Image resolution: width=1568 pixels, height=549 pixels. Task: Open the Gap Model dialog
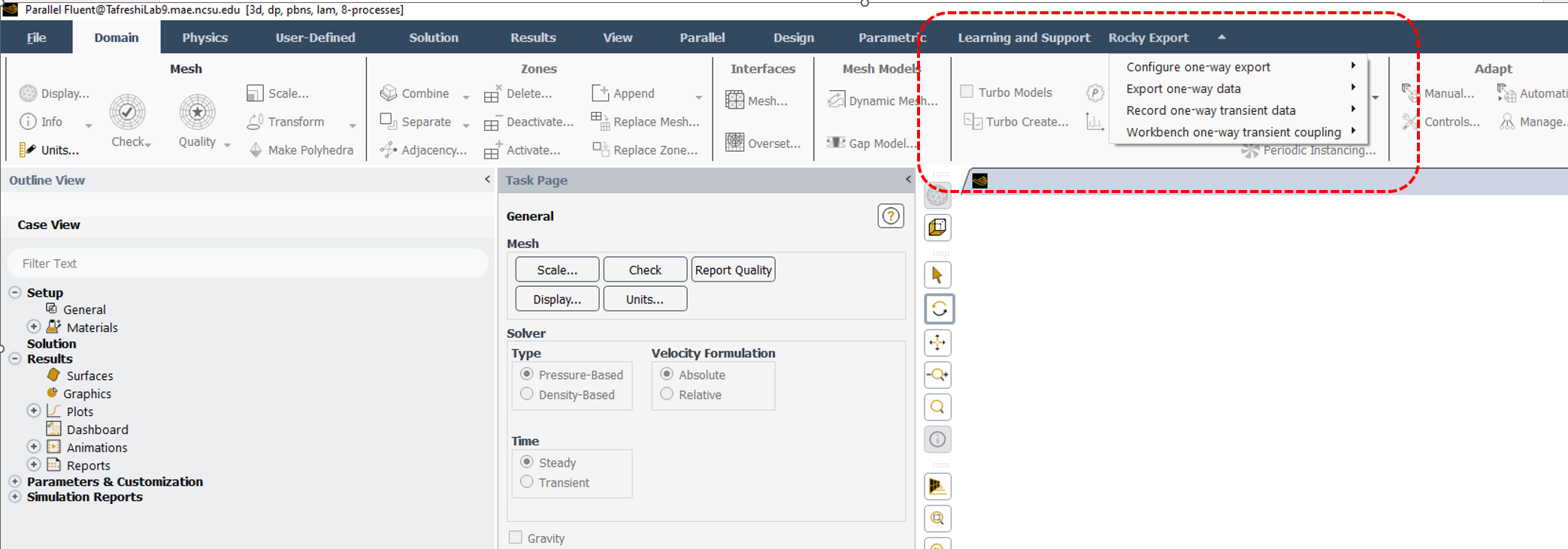click(871, 143)
